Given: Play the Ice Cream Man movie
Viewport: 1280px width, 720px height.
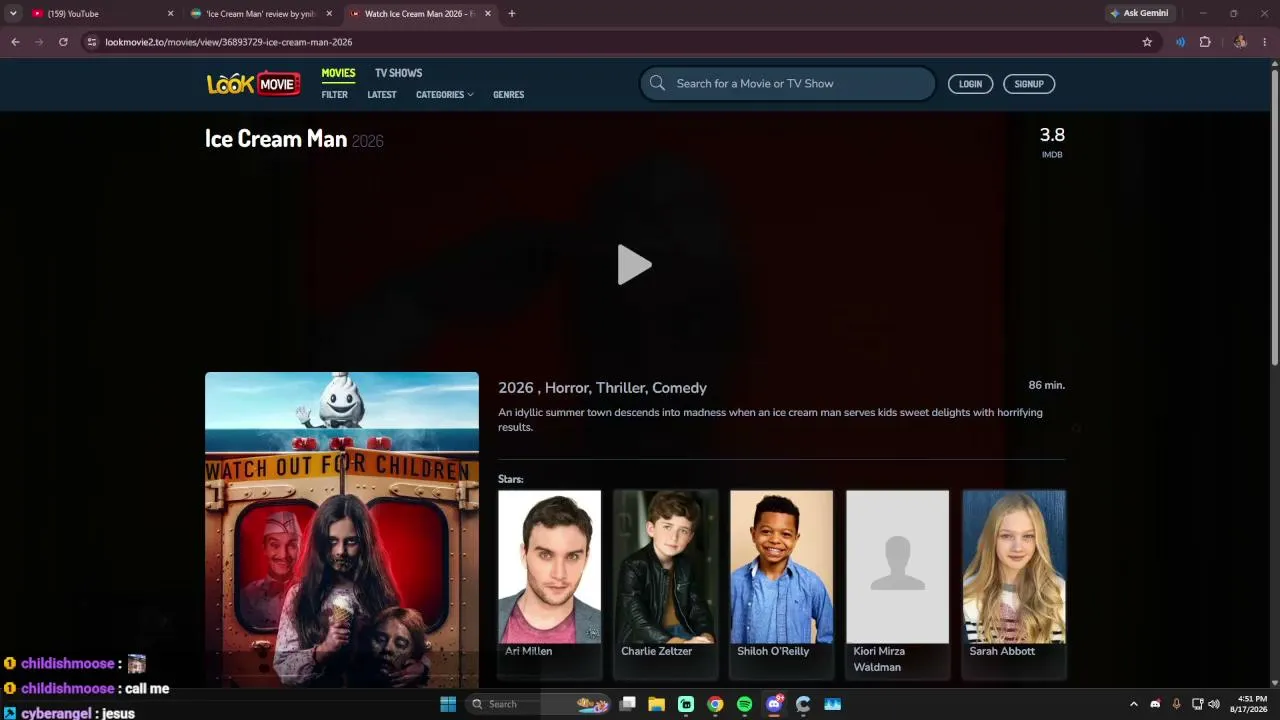Looking at the screenshot, I should pos(634,265).
